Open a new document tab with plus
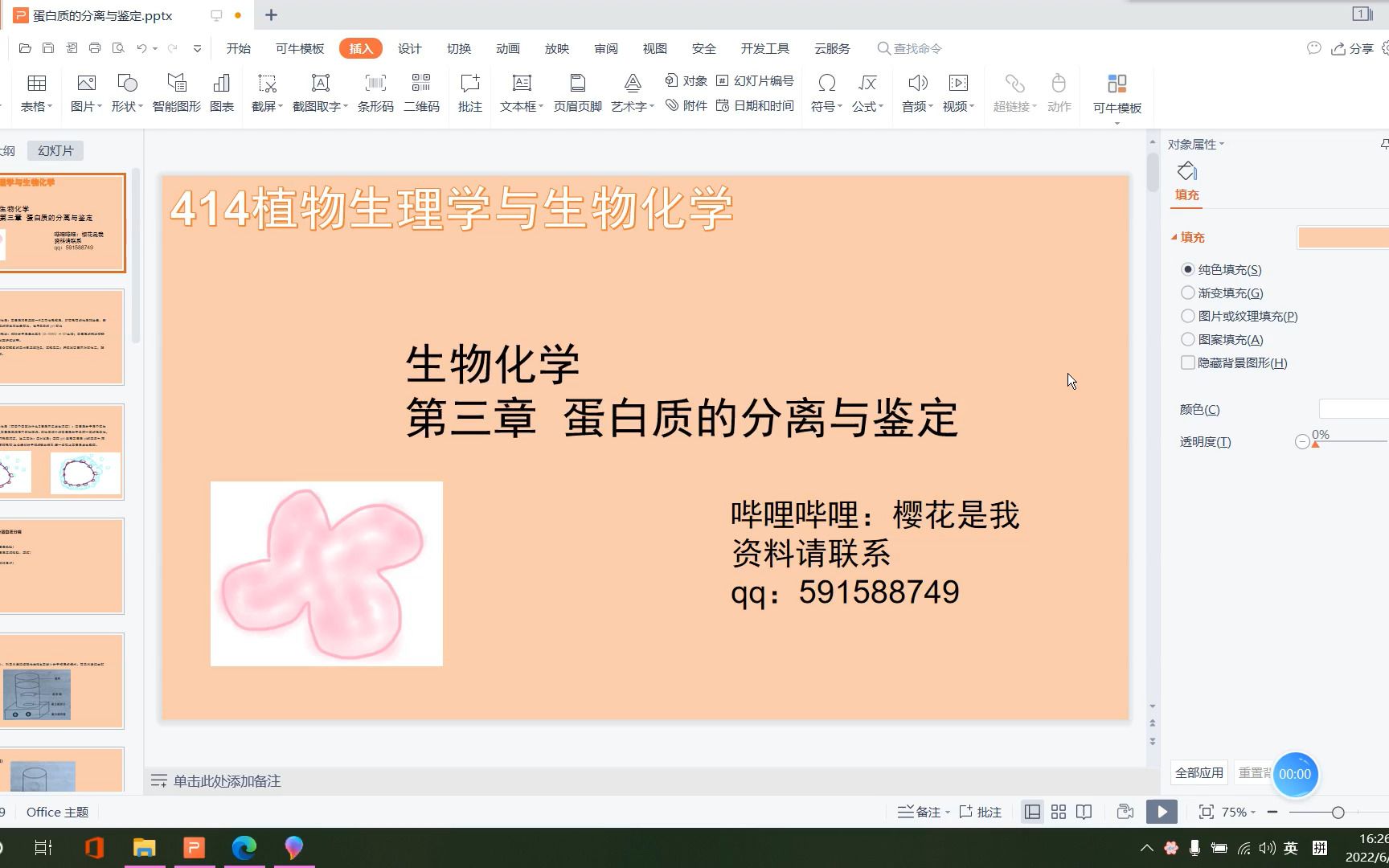 tap(272, 14)
